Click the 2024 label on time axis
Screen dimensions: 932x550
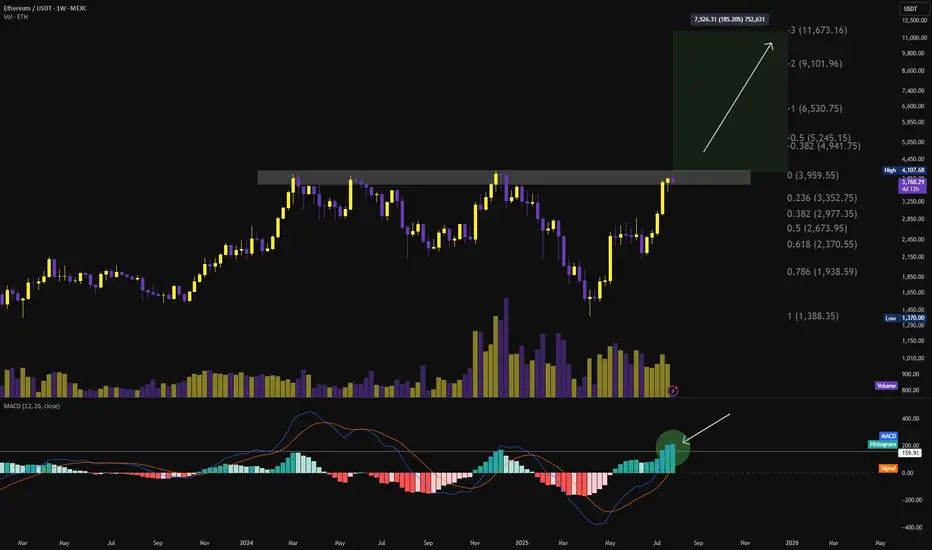246,543
